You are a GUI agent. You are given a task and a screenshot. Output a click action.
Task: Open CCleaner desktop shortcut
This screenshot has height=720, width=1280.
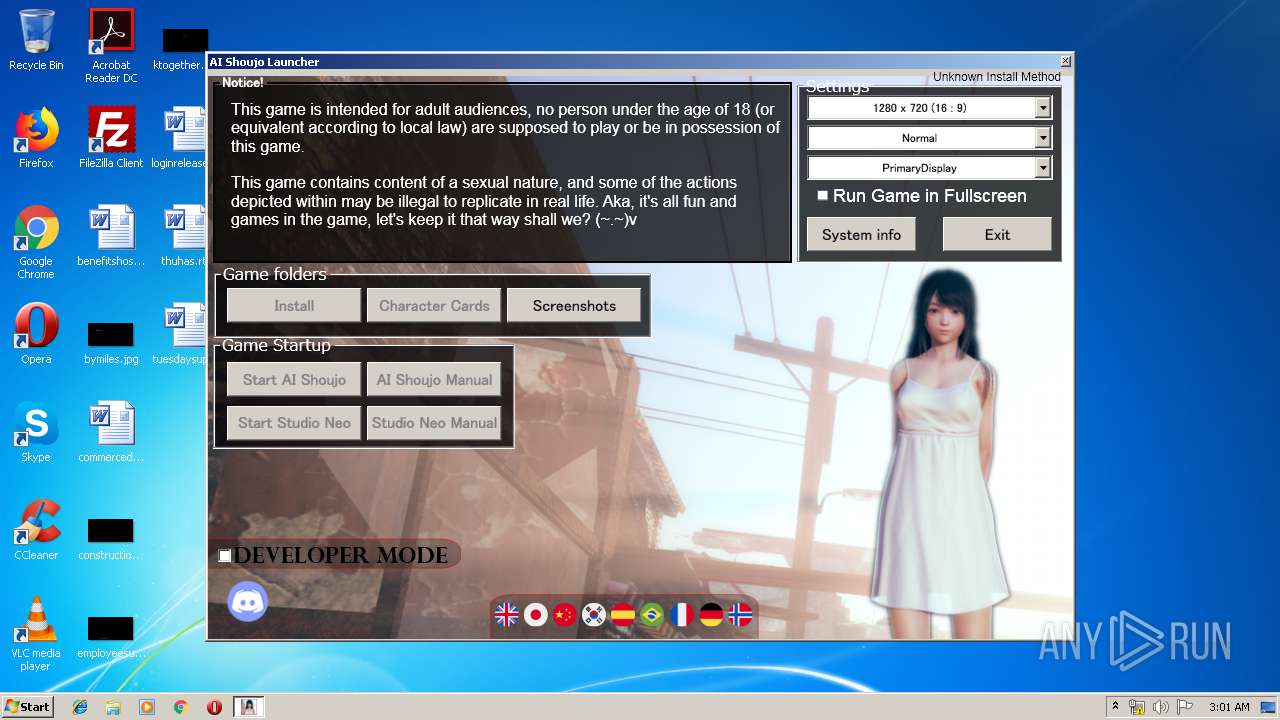click(36, 530)
